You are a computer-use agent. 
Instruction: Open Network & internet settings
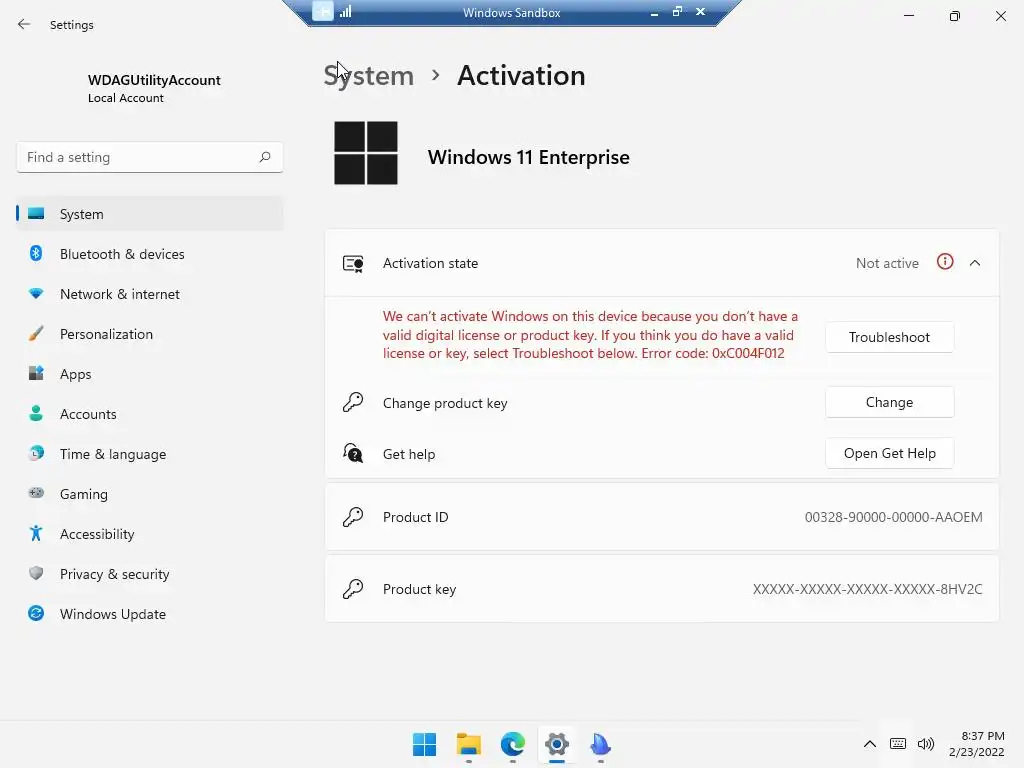point(150,294)
